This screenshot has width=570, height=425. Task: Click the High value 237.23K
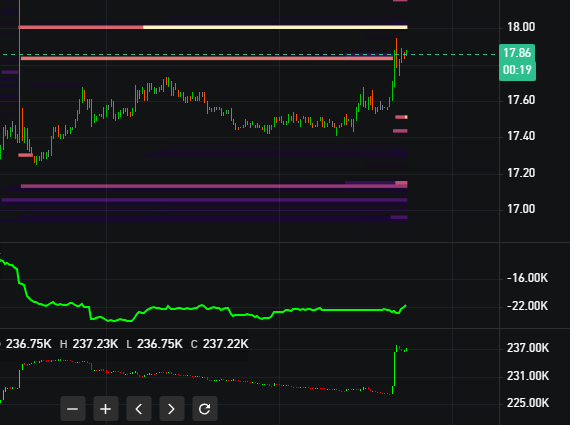point(95,344)
